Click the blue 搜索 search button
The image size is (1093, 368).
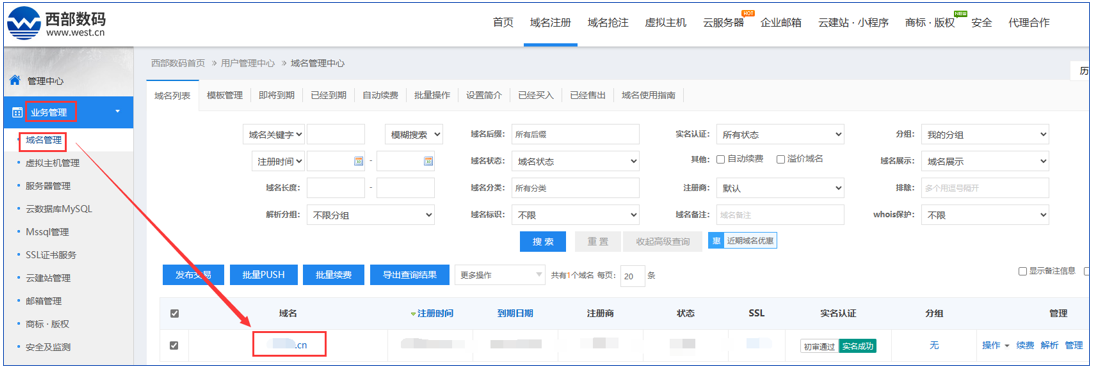click(x=543, y=242)
